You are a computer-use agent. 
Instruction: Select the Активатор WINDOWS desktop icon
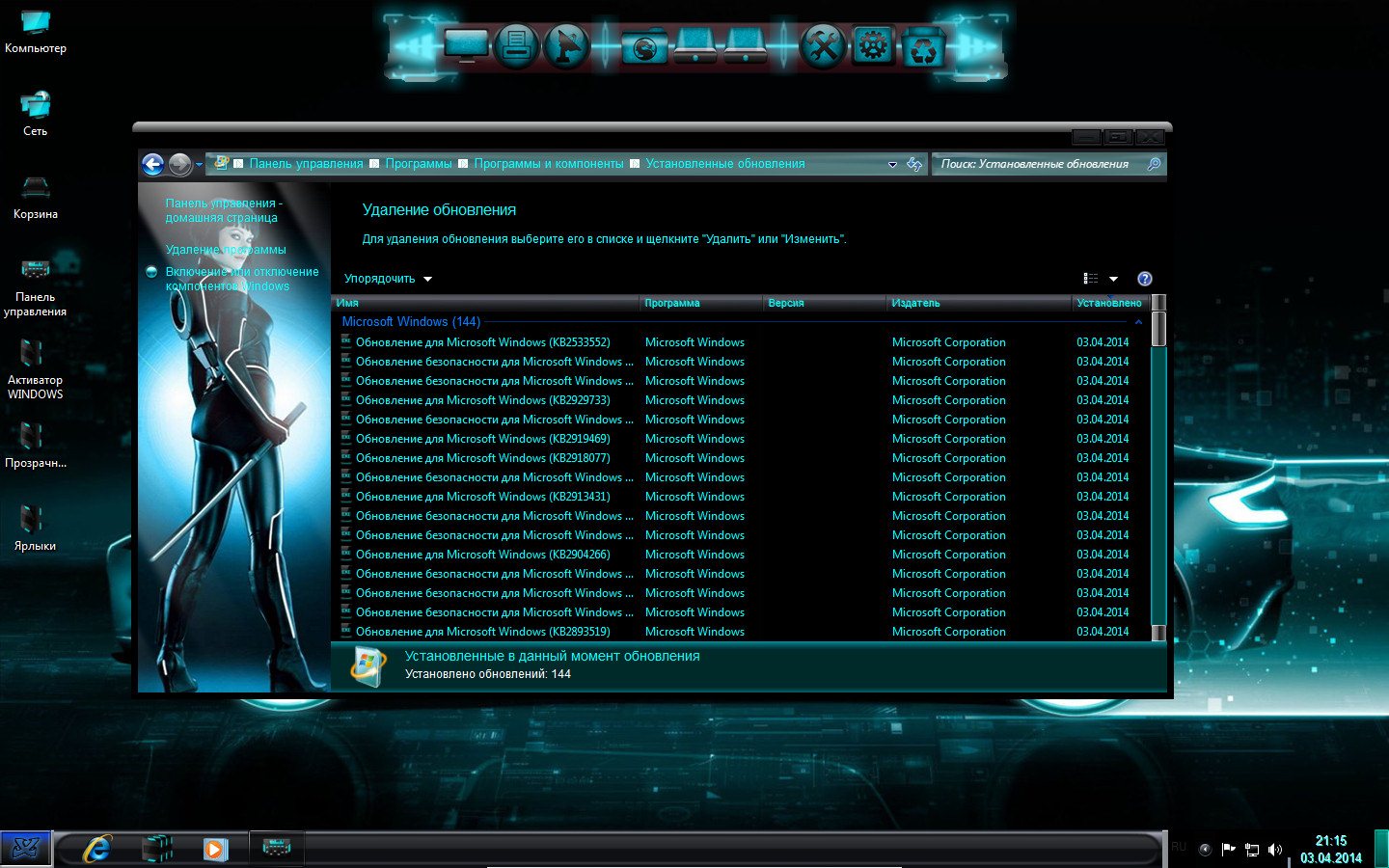point(36,368)
